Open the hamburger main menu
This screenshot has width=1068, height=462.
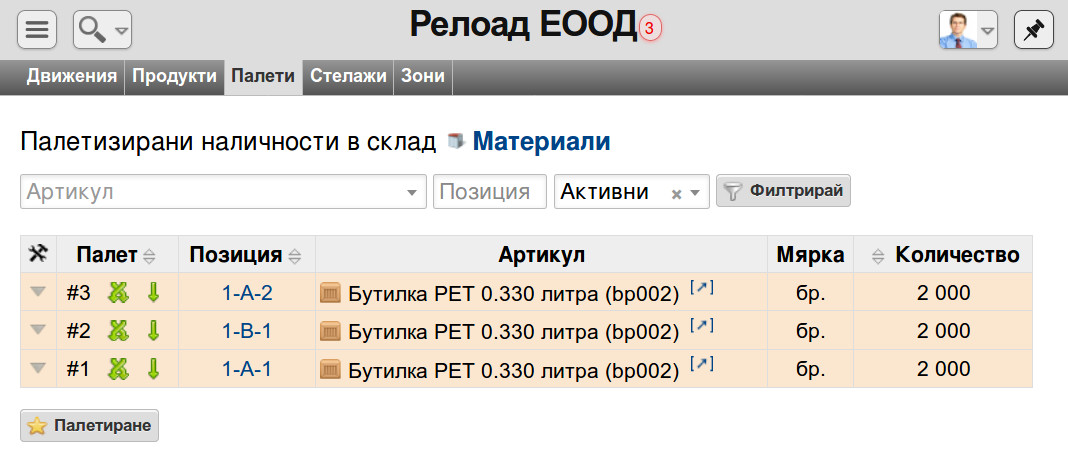coord(37,30)
